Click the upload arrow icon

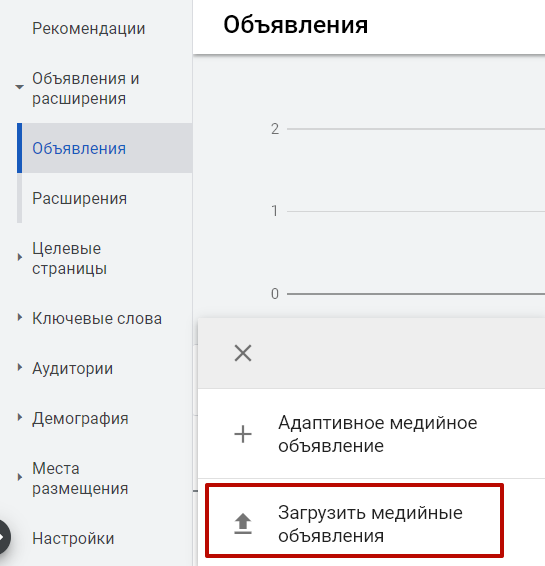243,523
